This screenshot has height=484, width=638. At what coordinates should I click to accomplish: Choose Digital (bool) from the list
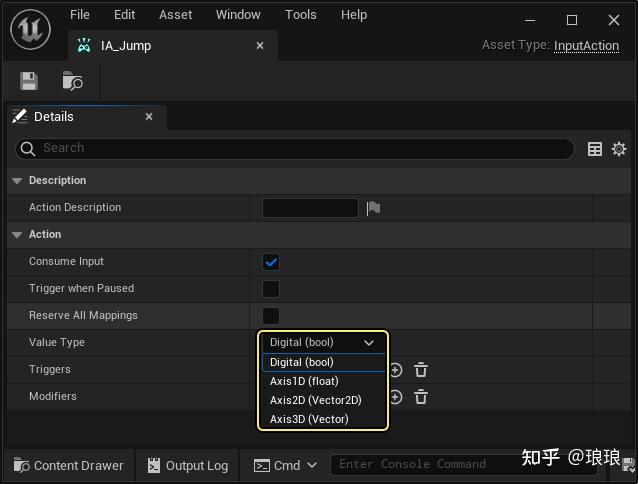[323, 362]
